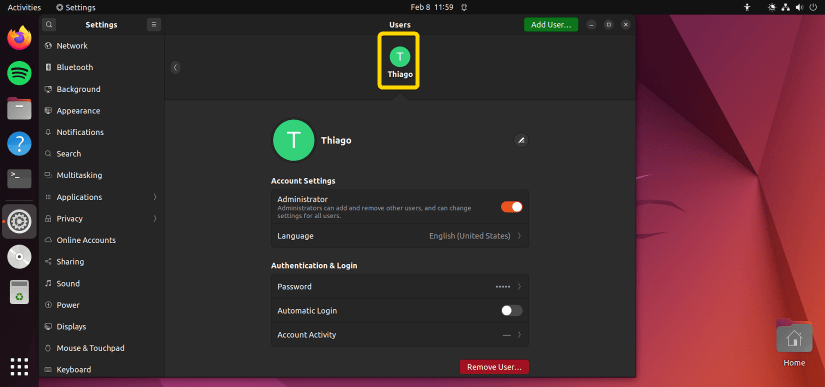Toggle the Administrator switch off

coord(511,207)
